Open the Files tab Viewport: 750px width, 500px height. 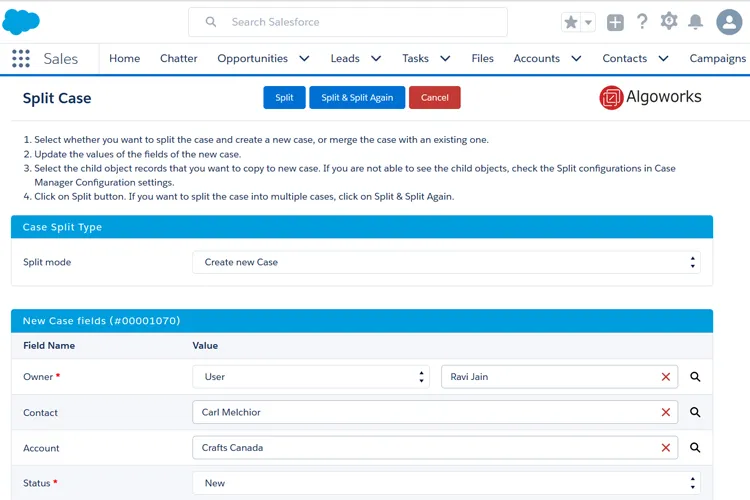tap(482, 58)
